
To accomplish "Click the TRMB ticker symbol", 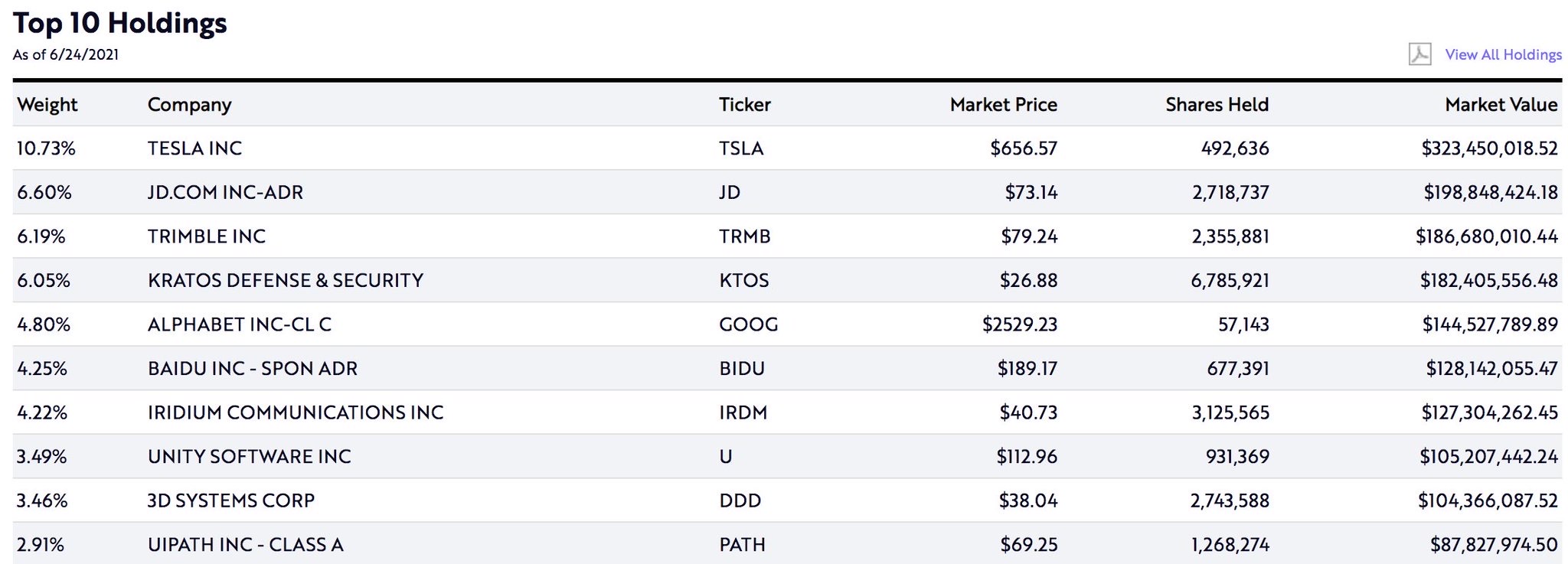I will click(744, 236).
